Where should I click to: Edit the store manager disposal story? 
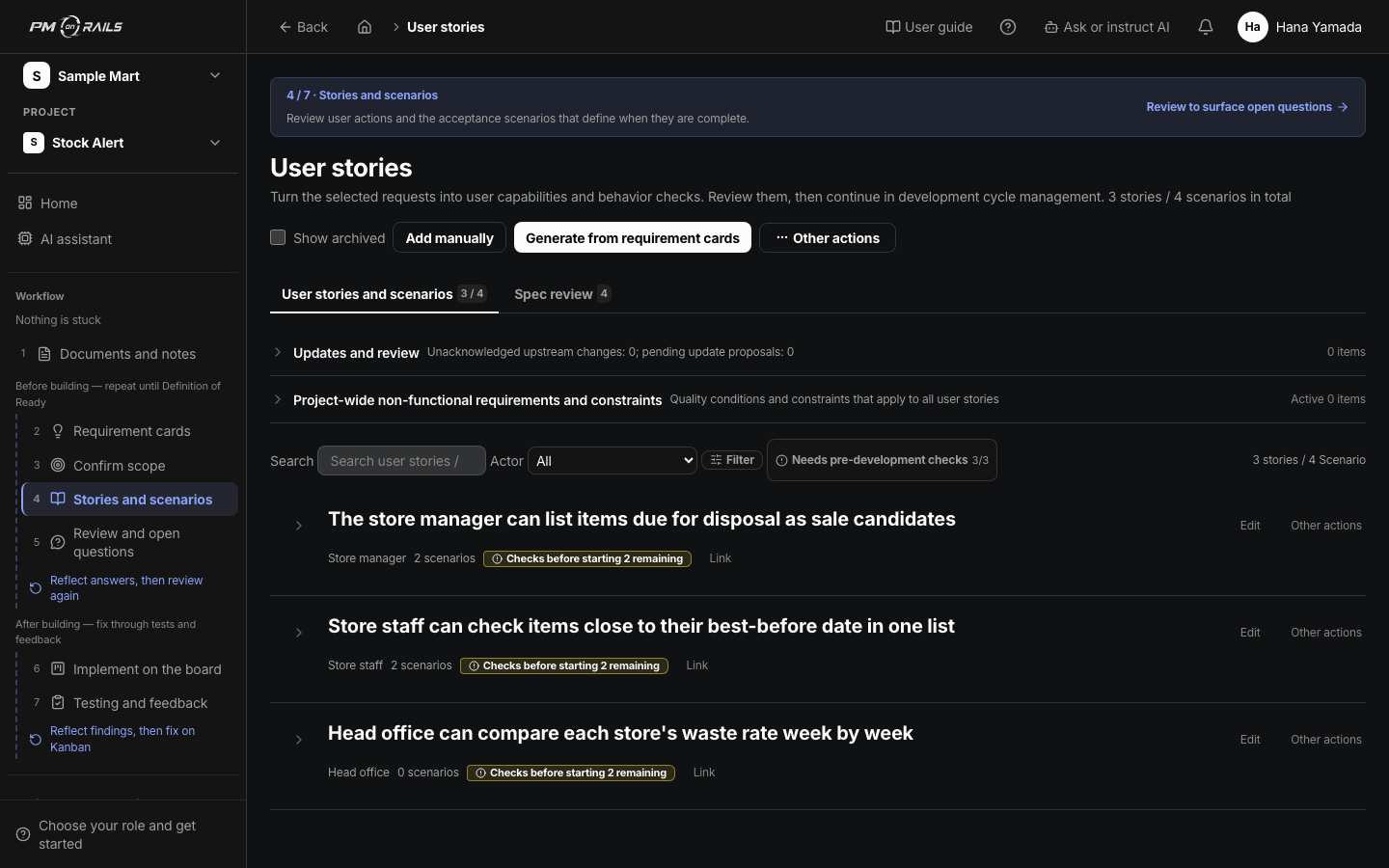pos(1250,526)
